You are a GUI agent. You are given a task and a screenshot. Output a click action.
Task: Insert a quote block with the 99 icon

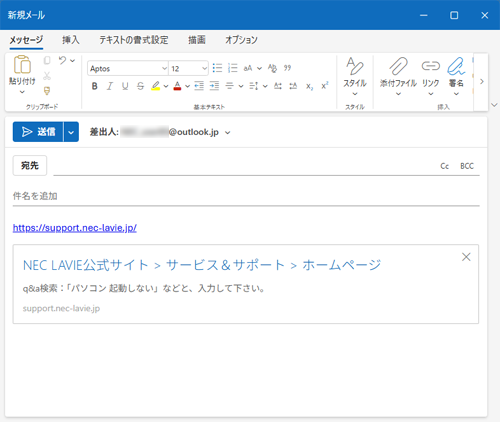[x=287, y=68]
